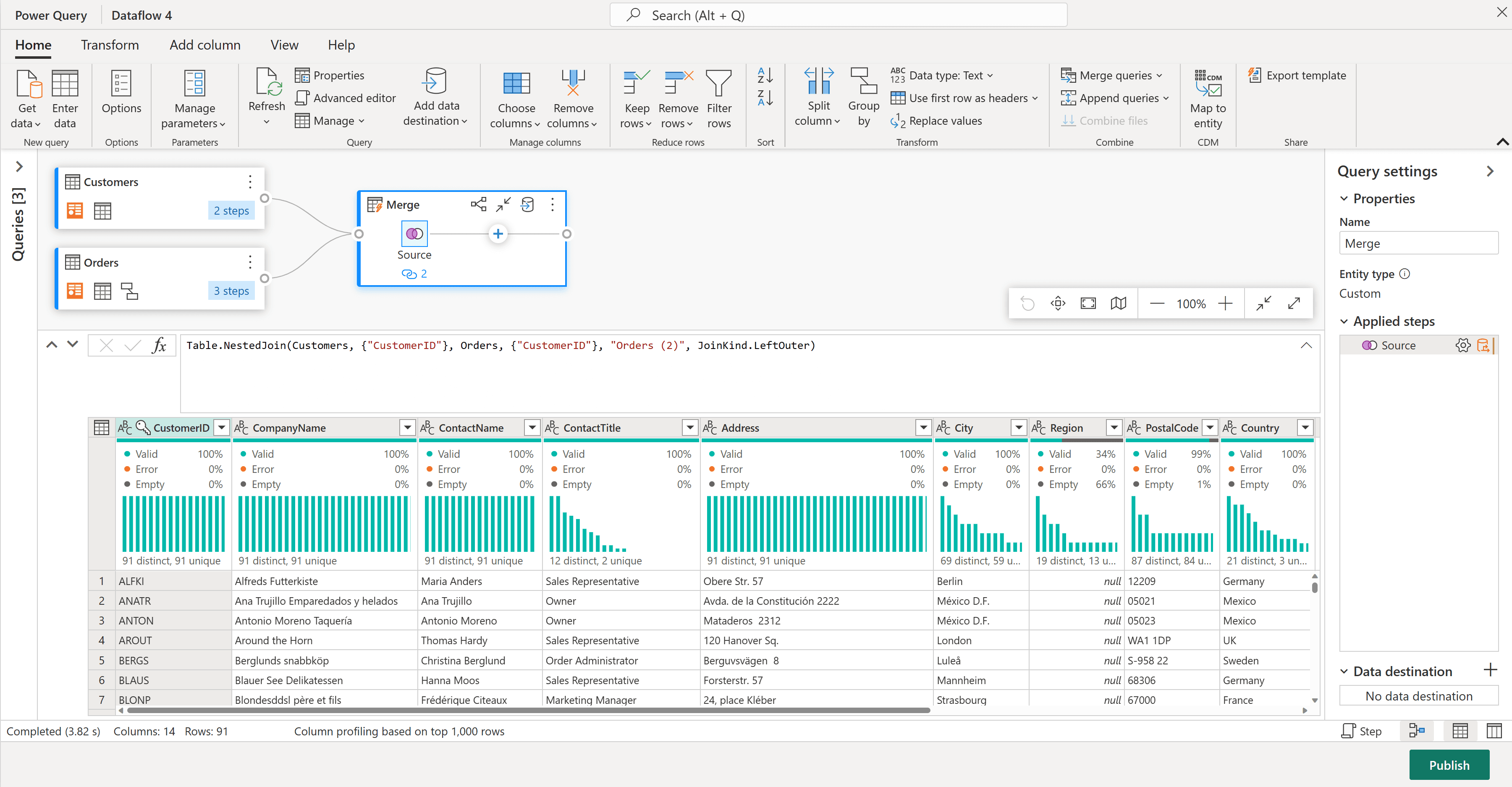
Task: Collapse the Properties section in Query settings
Action: pyautogui.click(x=1344, y=198)
